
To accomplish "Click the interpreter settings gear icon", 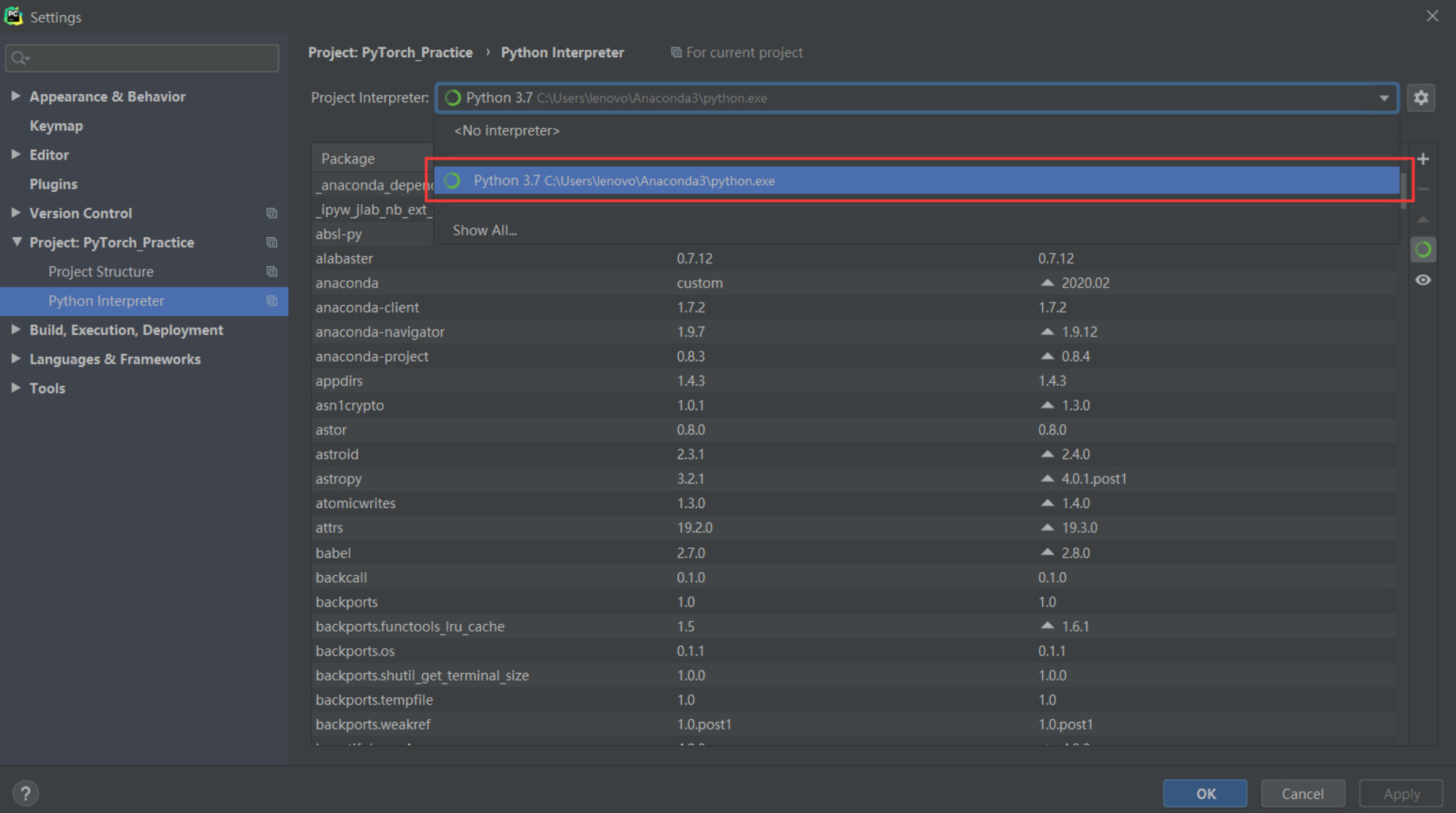I will (x=1421, y=98).
